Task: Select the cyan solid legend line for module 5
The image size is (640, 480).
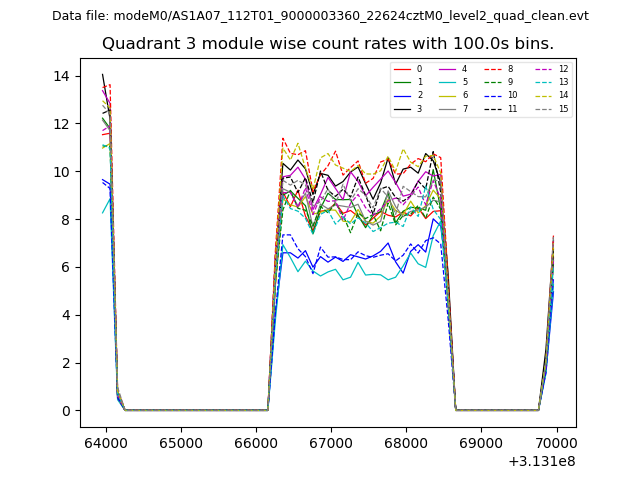Action: pos(449,82)
